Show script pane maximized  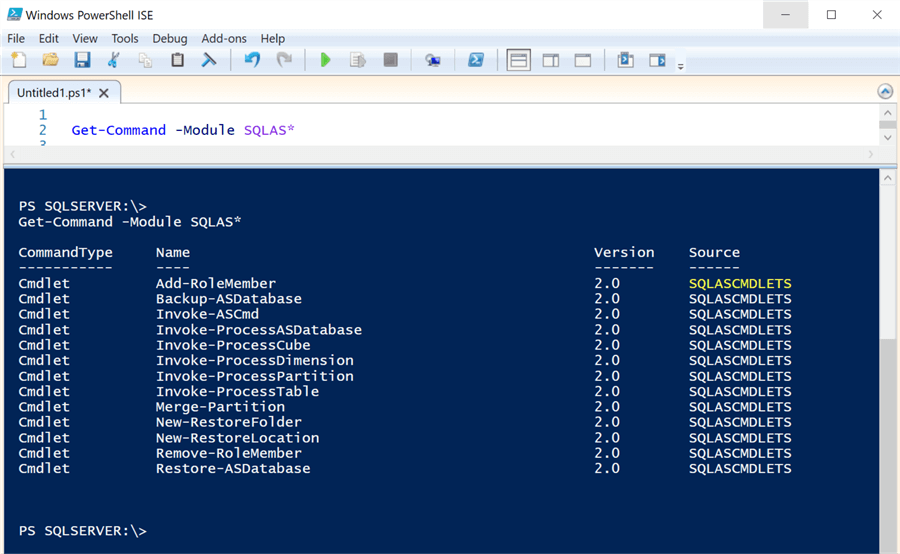[x=583, y=60]
